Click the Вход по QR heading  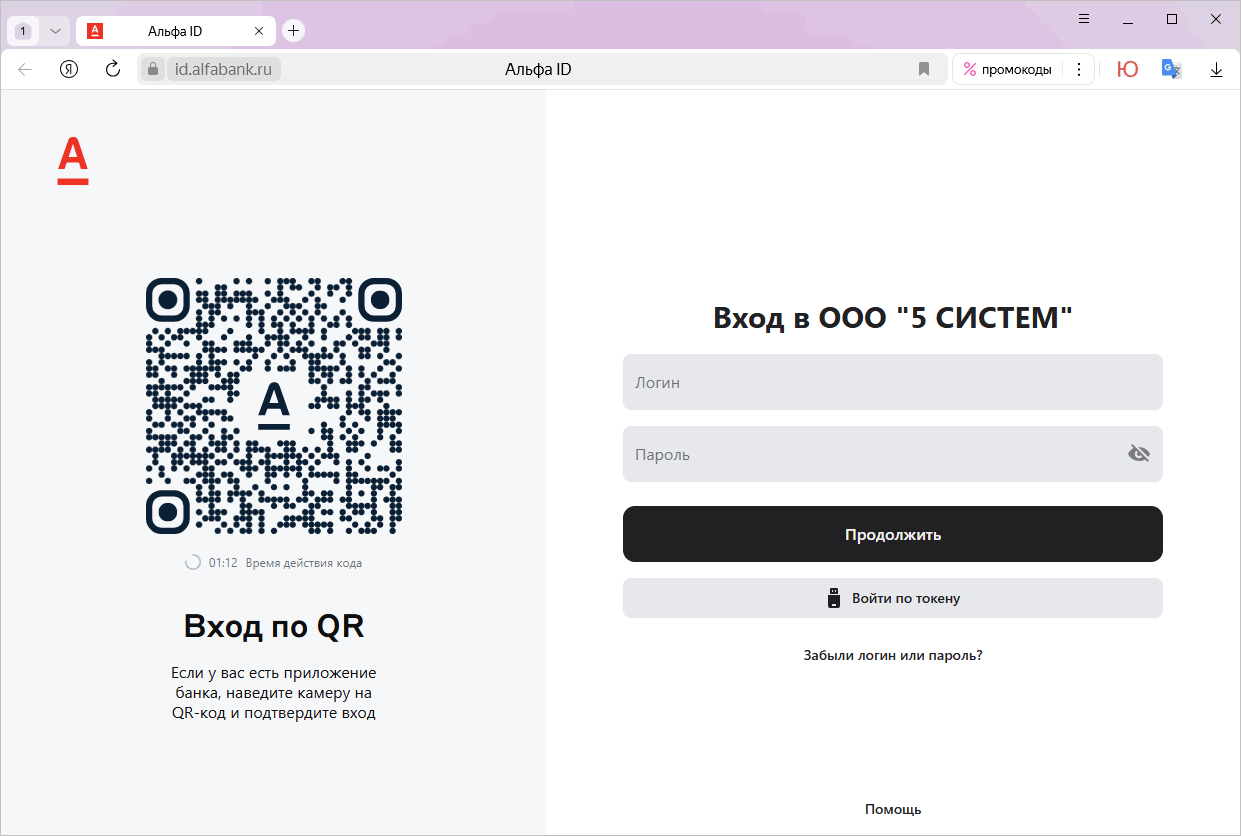(274, 627)
